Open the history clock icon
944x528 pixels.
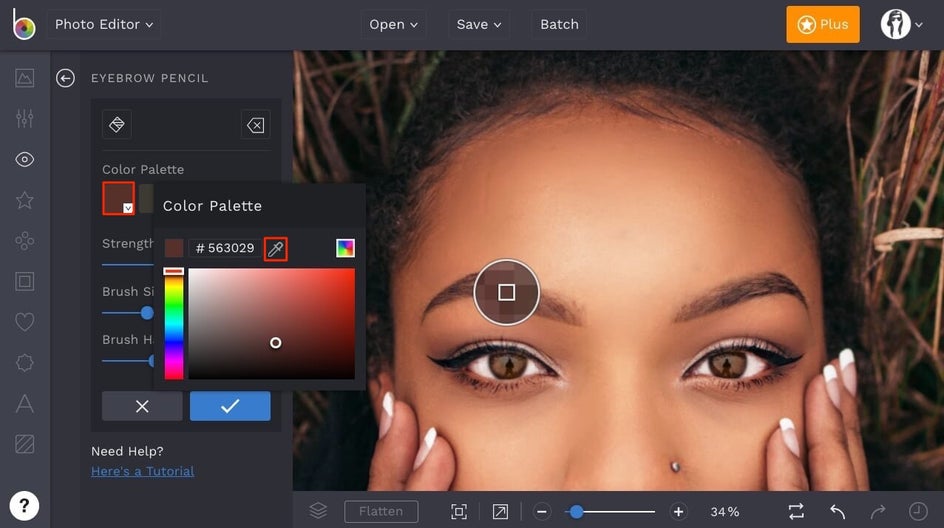918,512
